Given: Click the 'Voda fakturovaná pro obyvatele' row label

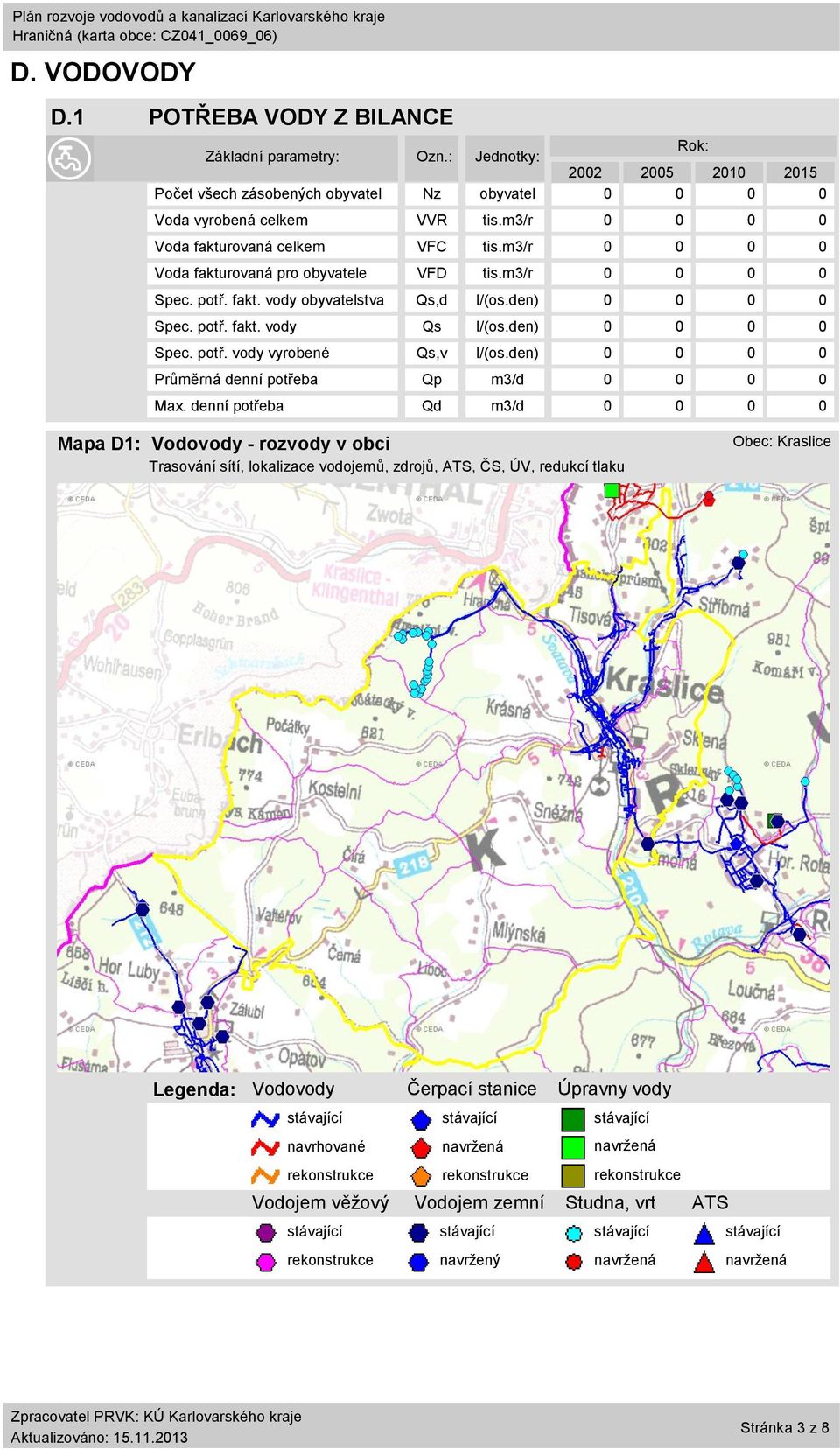Looking at the screenshot, I should (x=260, y=273).
